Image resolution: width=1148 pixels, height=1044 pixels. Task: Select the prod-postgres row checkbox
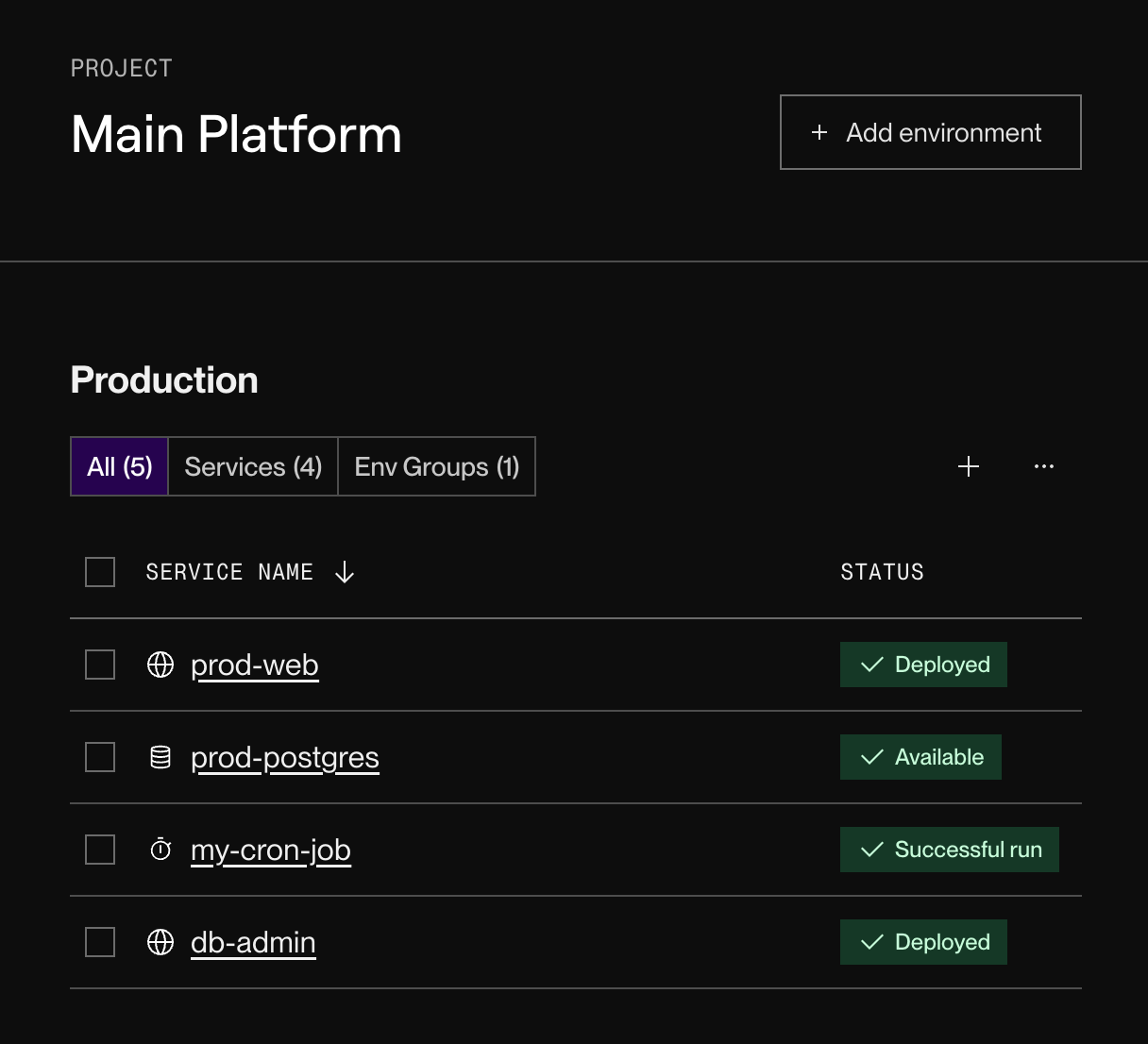point(99,757)
